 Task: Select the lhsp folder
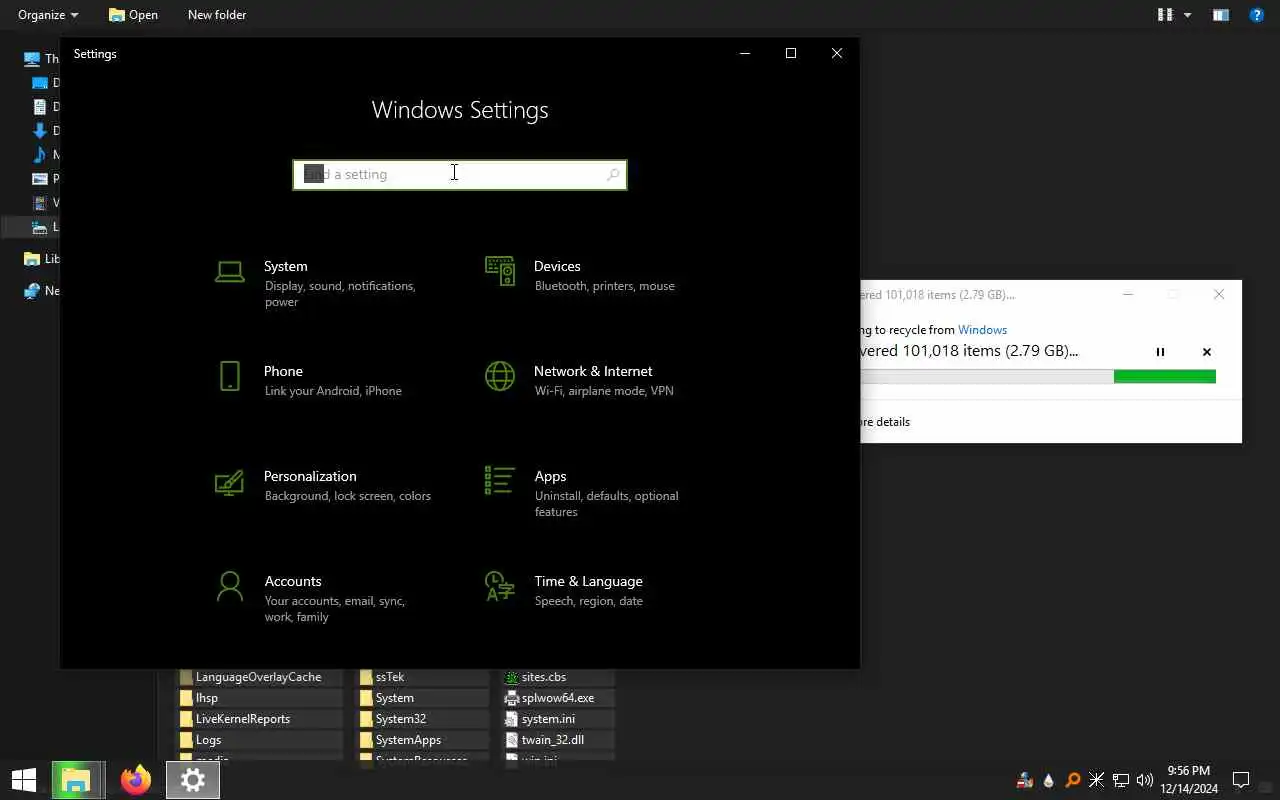pos(198,698)
